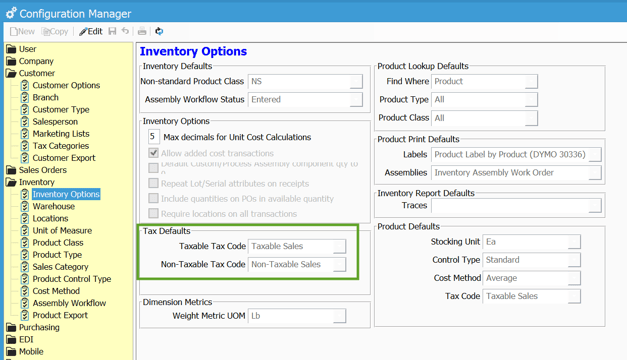
Task: Click the Undo arrow icon
Action: 125,31
